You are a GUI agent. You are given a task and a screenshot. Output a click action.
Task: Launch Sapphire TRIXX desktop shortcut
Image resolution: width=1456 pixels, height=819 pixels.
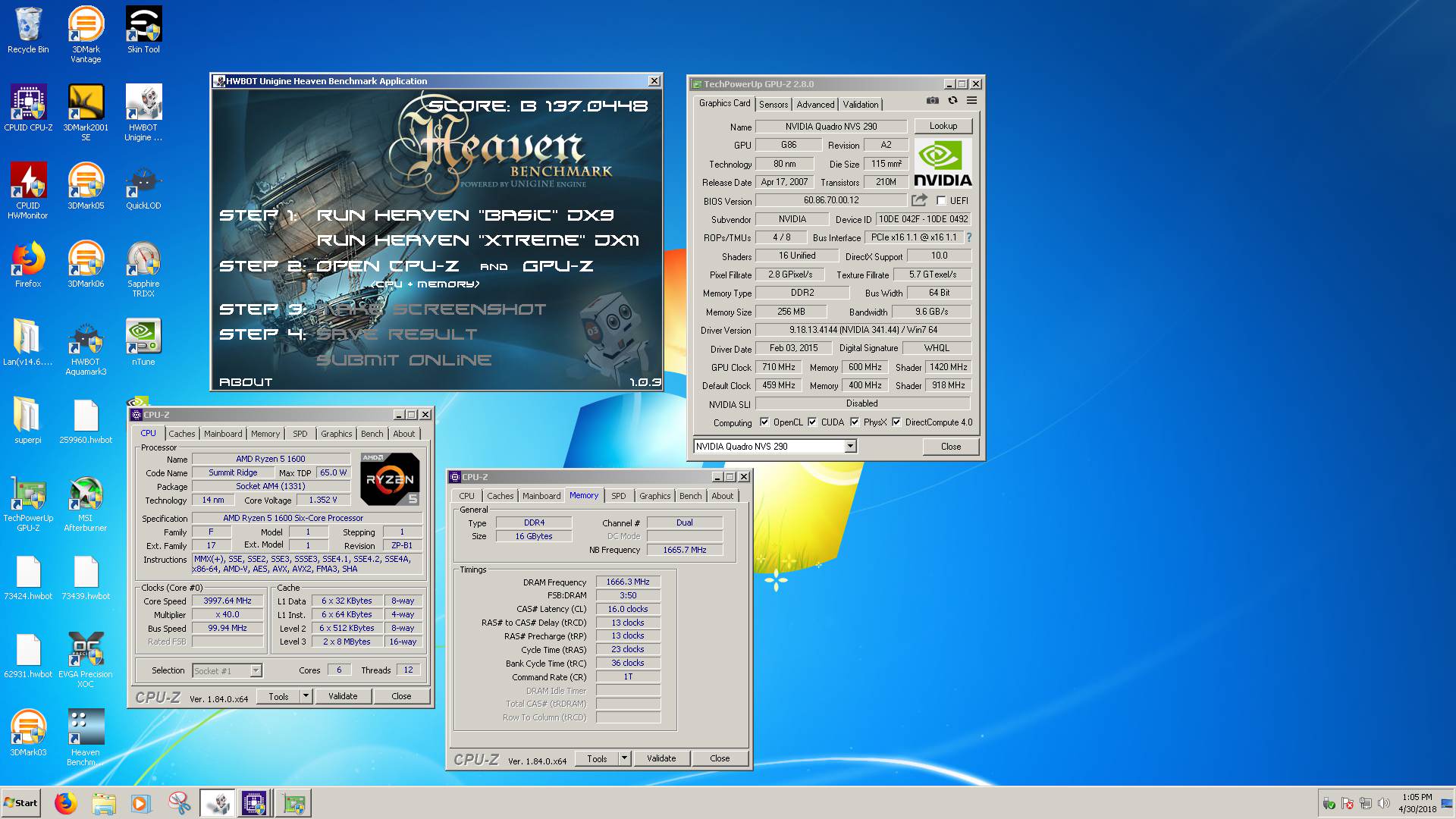click(x=143, y=268)
